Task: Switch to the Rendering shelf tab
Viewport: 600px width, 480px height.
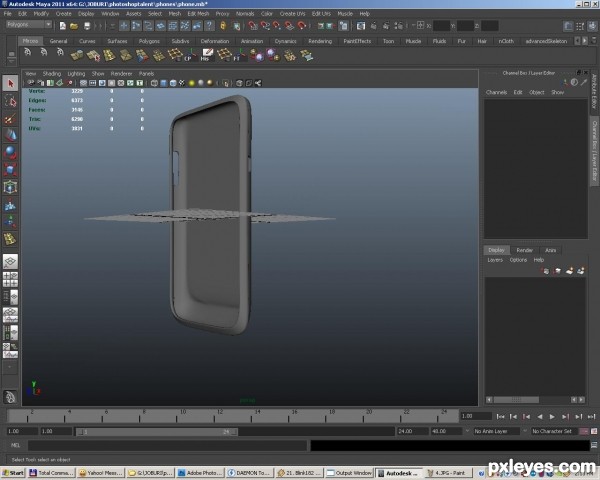Action: [x=320, y=41]
